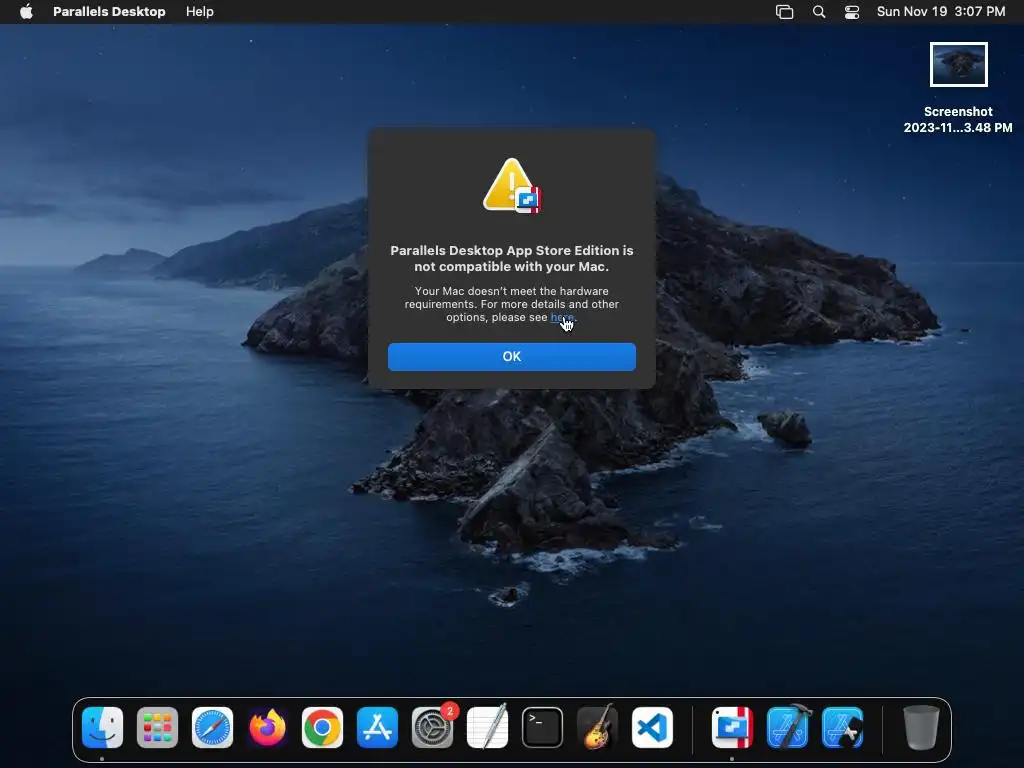Image resolution: width=1024 pixels, height=768 pixels.
Task: Open the App Store from the Dock
Action: point(377,727)
